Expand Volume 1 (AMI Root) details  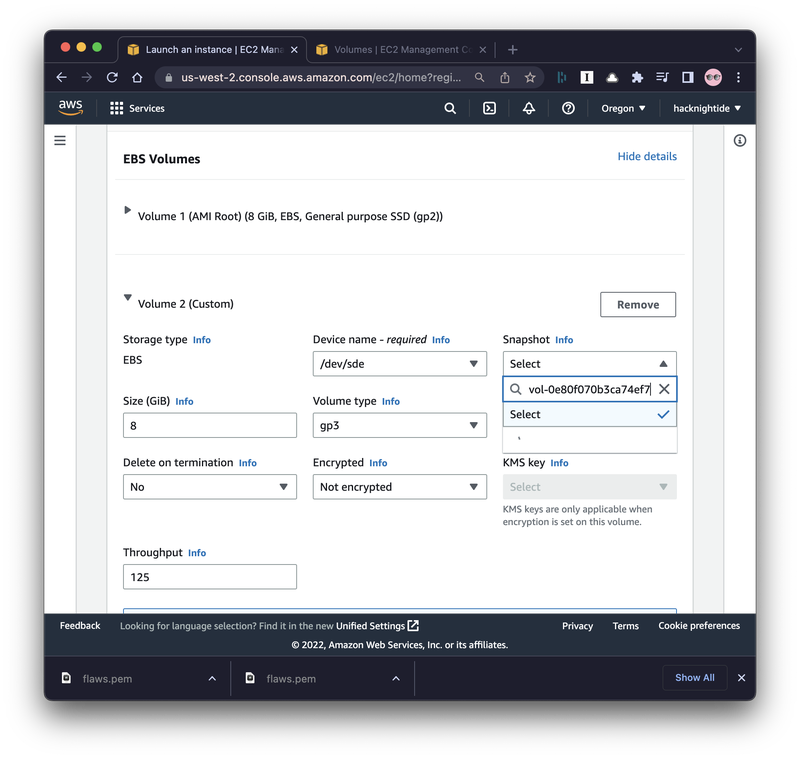(128, 210)
